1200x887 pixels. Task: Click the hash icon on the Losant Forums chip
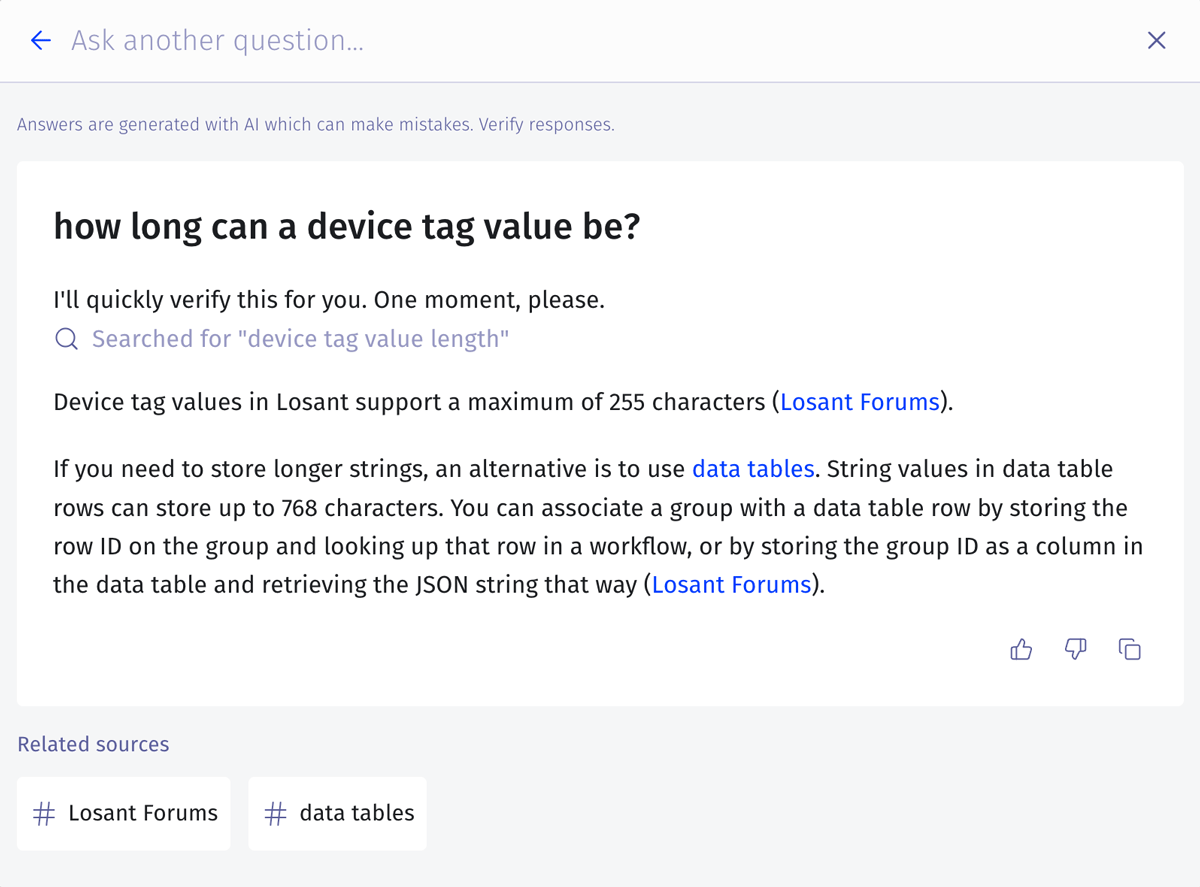[44, 813]
